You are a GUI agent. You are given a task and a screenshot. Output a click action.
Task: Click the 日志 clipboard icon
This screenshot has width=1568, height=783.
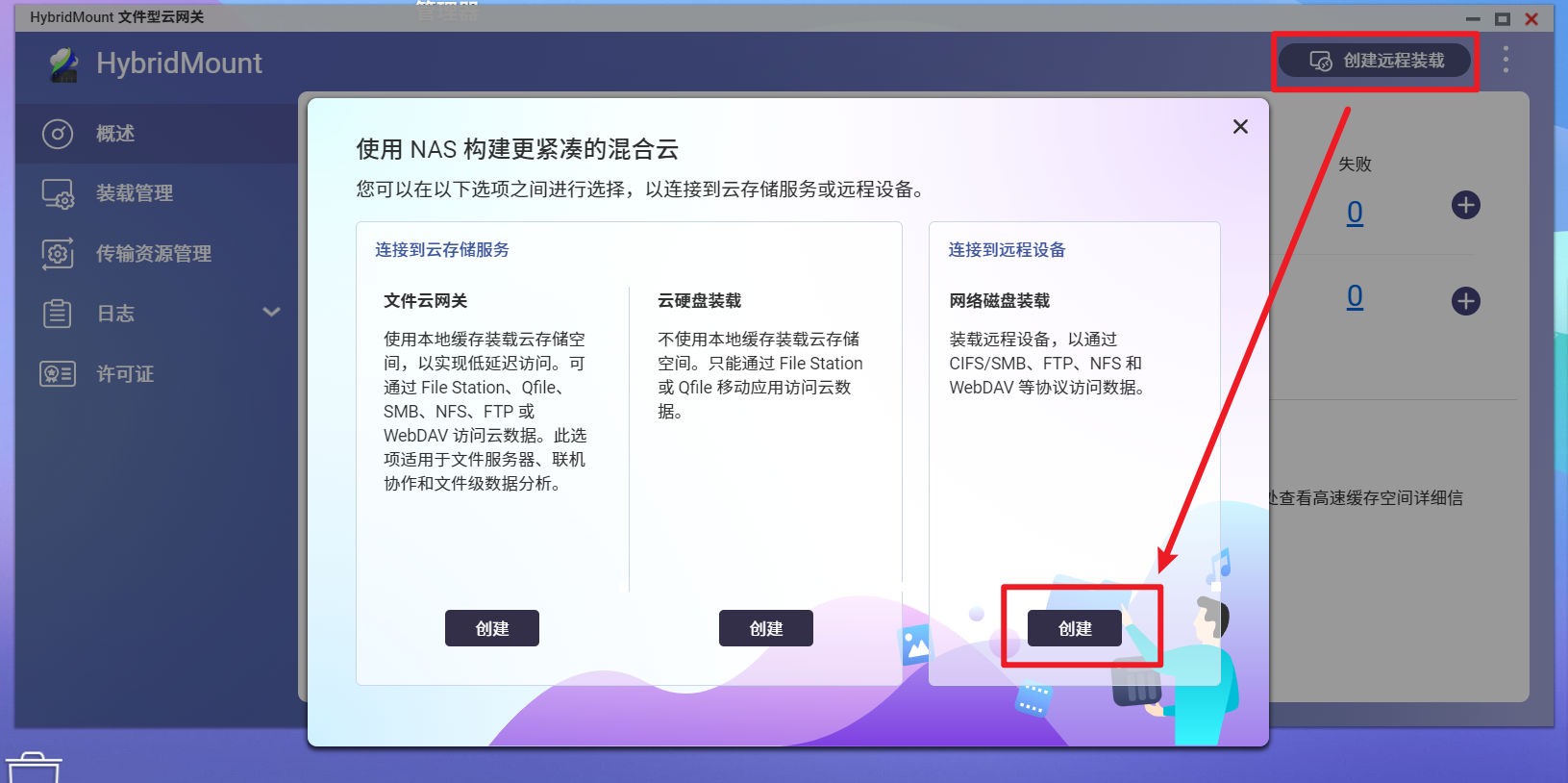58,314
